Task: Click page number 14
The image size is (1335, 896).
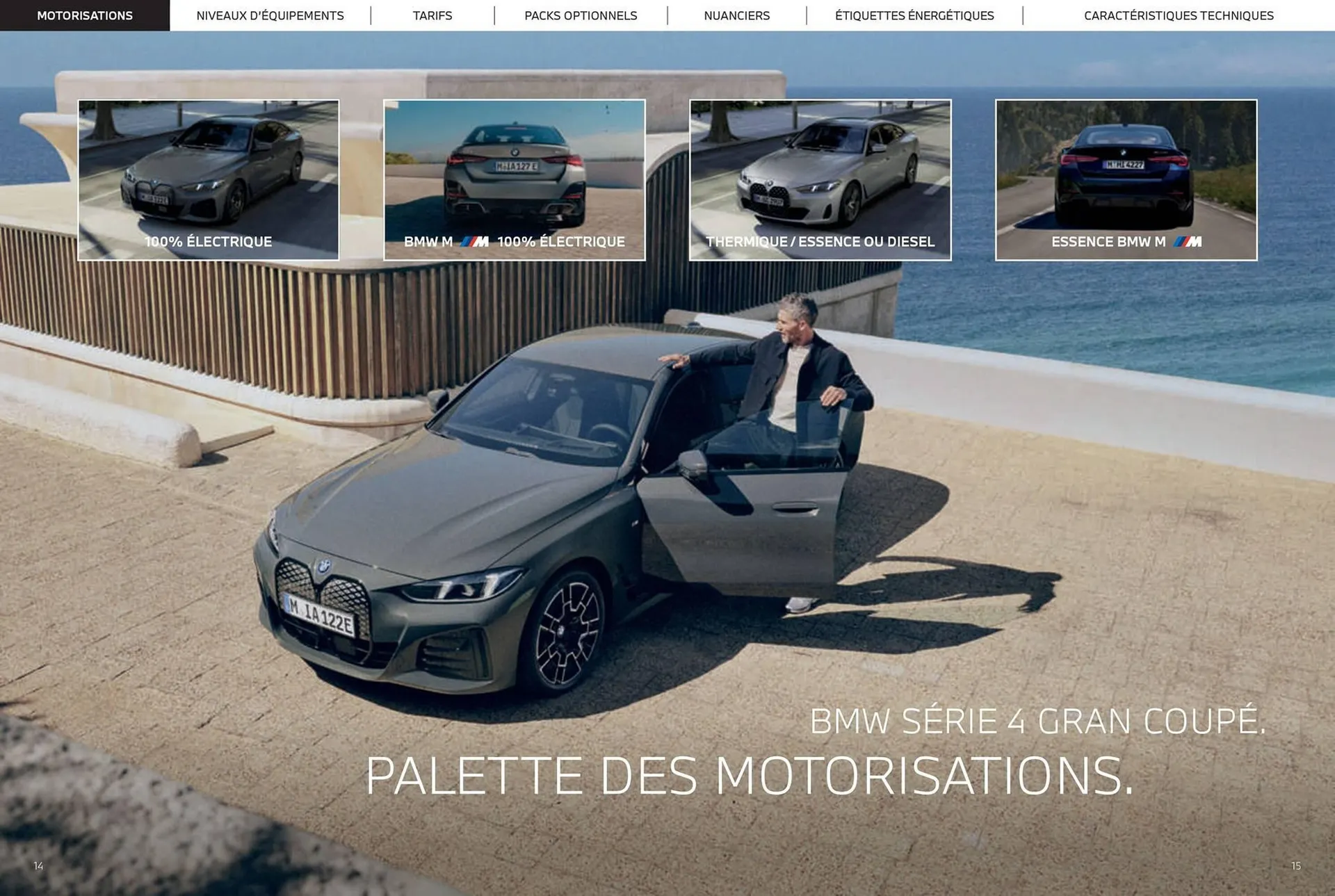Action: point(38,866)
